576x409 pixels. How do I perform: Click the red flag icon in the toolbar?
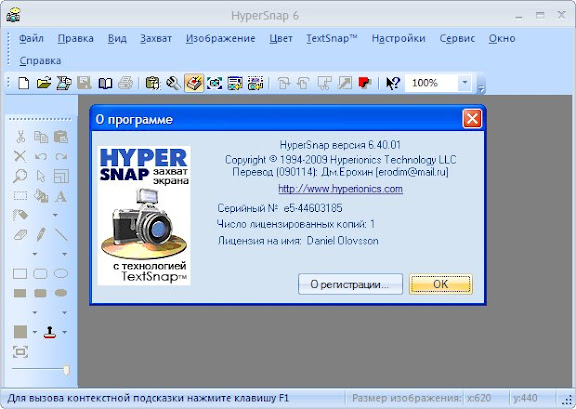[x=365, y=83]
